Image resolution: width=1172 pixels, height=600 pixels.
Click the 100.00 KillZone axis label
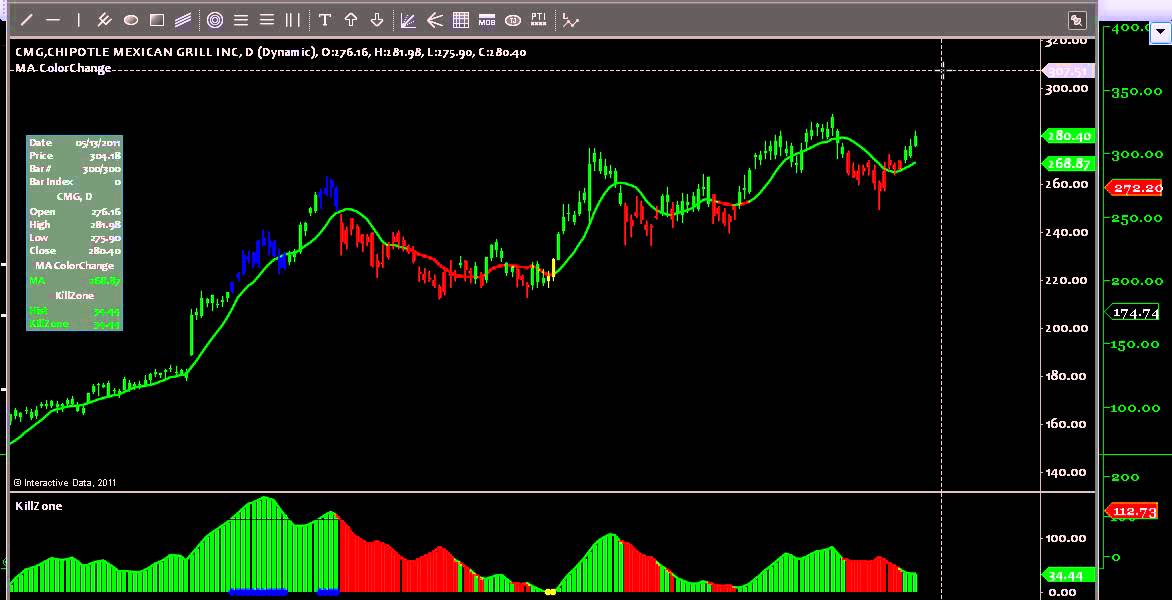tap(1067, 538)
